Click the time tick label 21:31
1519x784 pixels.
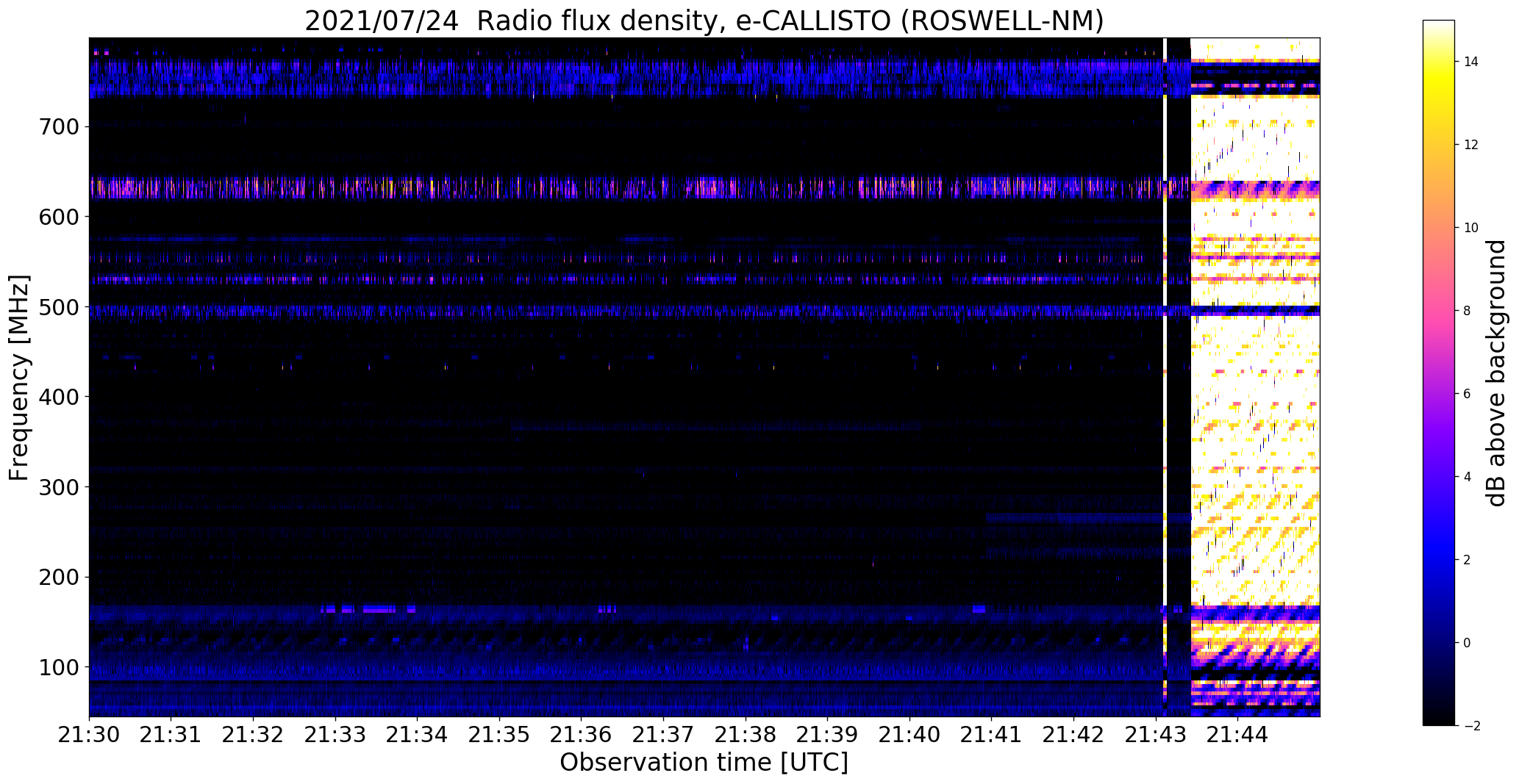click(x=171, y=733)
